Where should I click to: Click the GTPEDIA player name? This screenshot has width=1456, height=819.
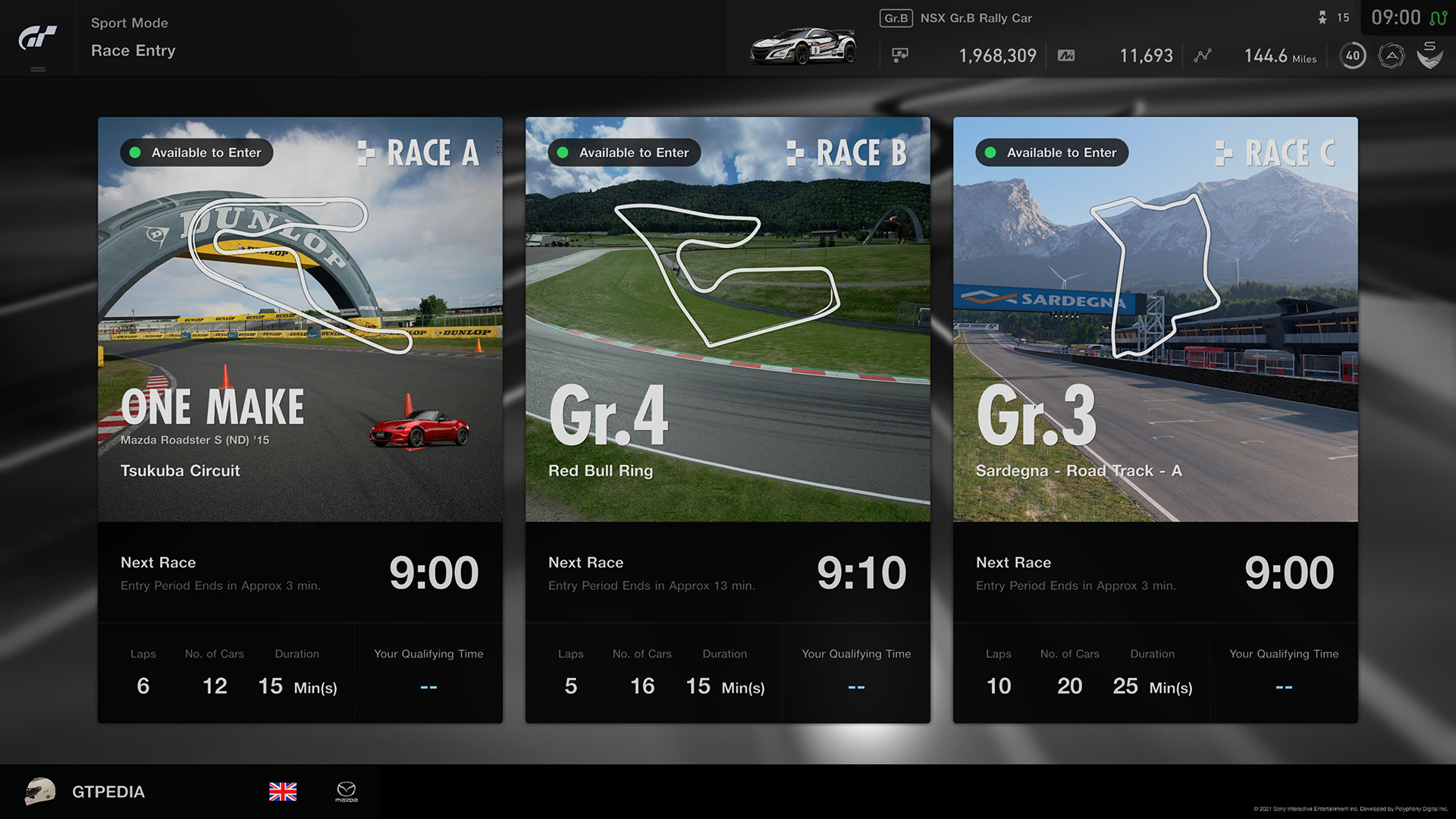coord(108,792)
